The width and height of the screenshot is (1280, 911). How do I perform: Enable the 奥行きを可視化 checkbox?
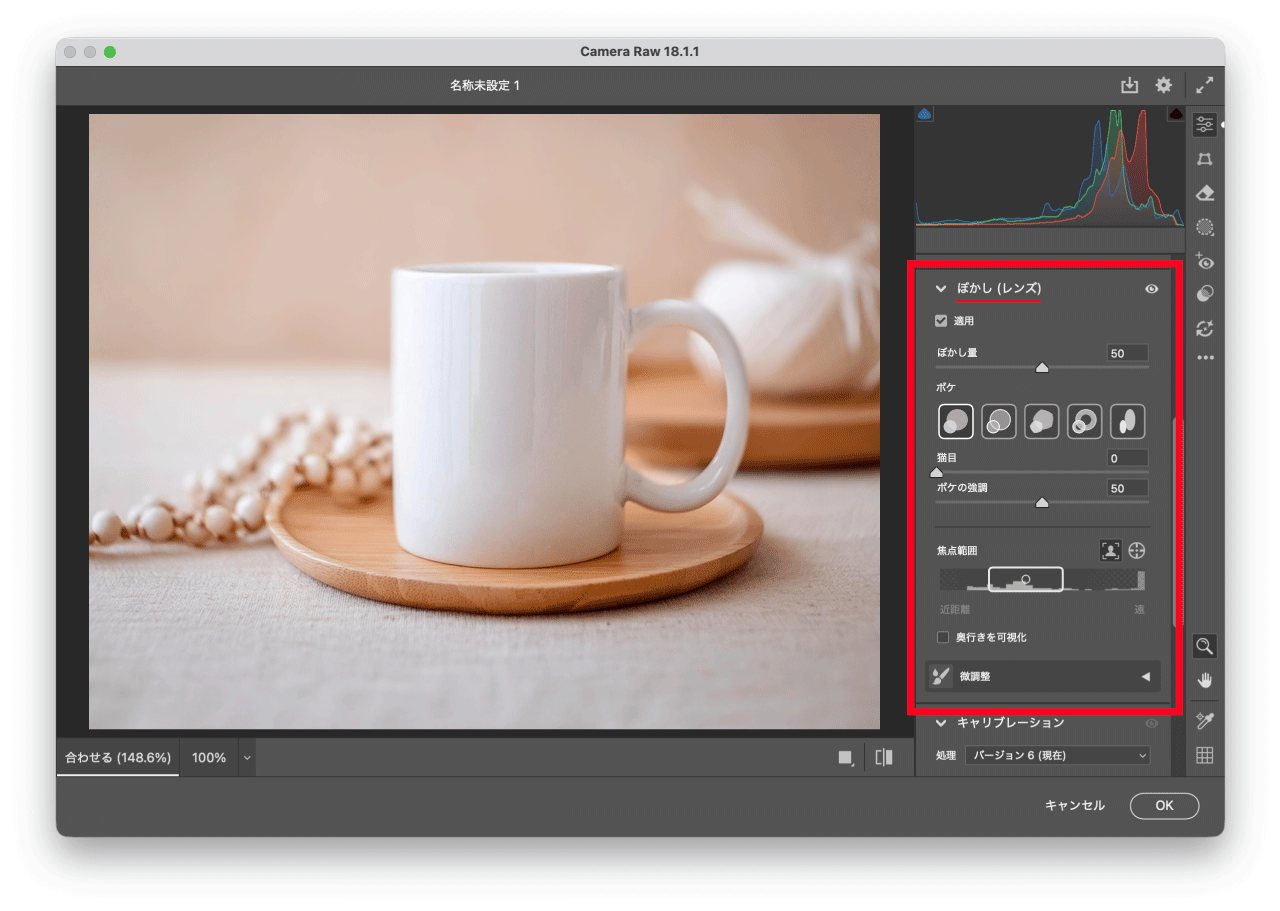point(942,637)
